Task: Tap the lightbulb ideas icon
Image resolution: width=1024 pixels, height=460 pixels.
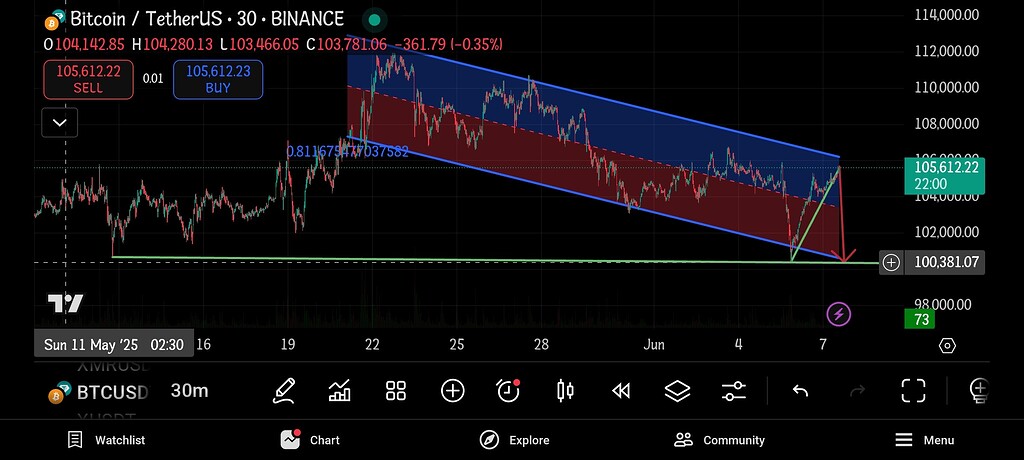Action: 979,391
